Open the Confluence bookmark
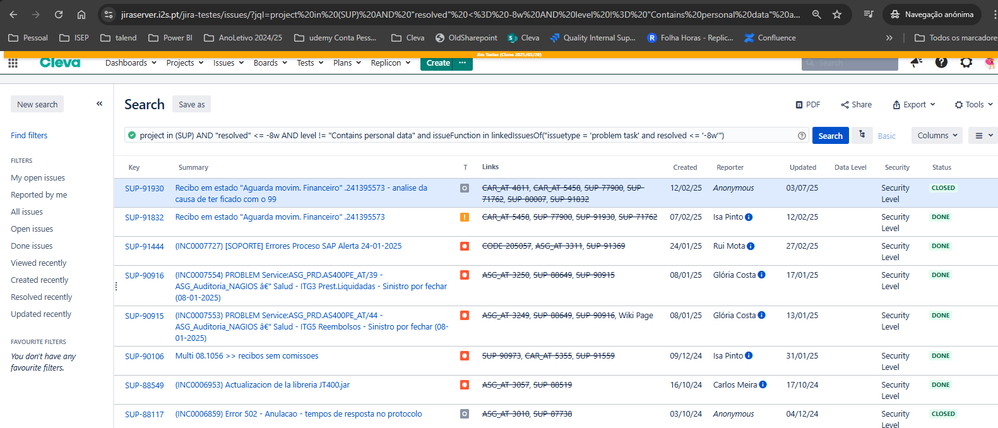The height and width of the screenshot is (428, 998). [770, 38]
